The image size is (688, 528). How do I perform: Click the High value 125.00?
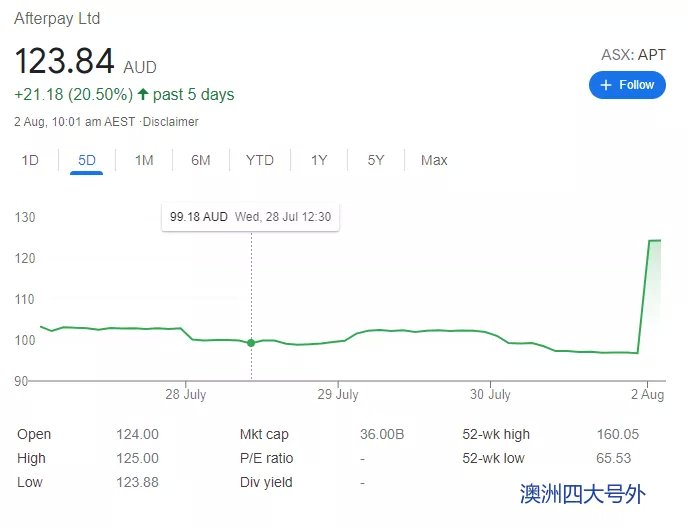click(x=137, y=458)
